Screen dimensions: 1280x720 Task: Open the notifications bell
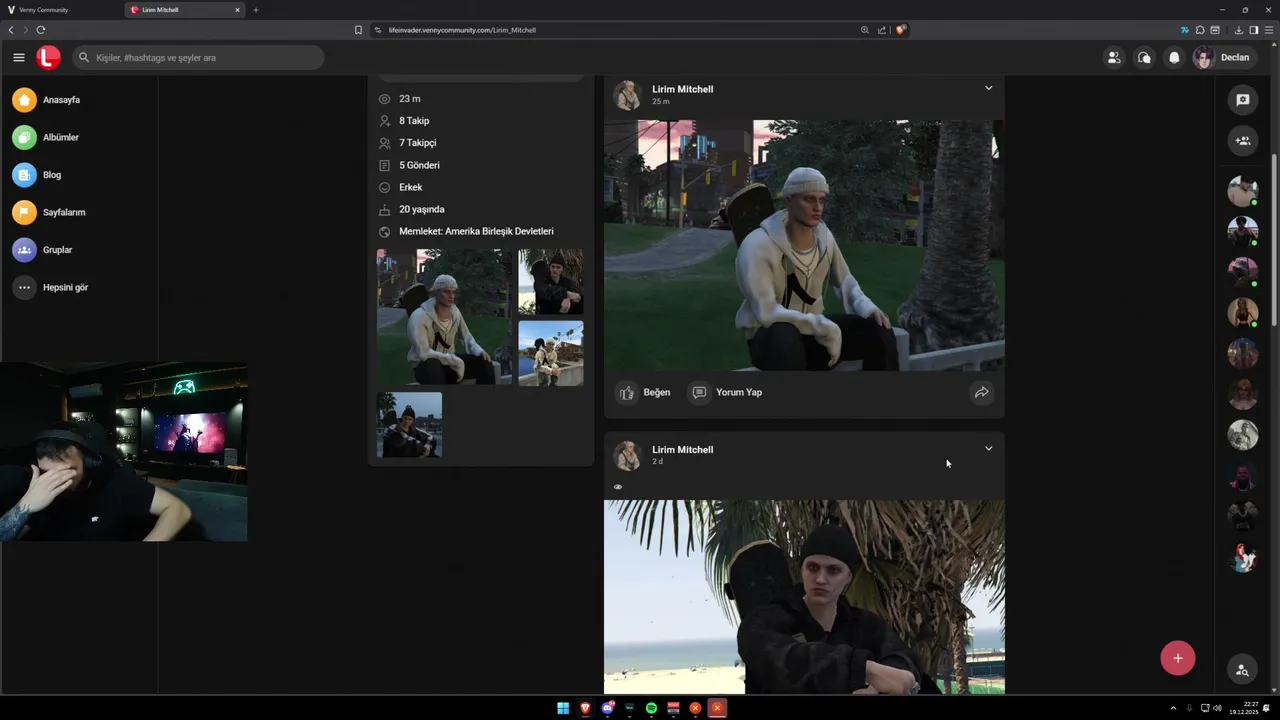point(1174,57)
